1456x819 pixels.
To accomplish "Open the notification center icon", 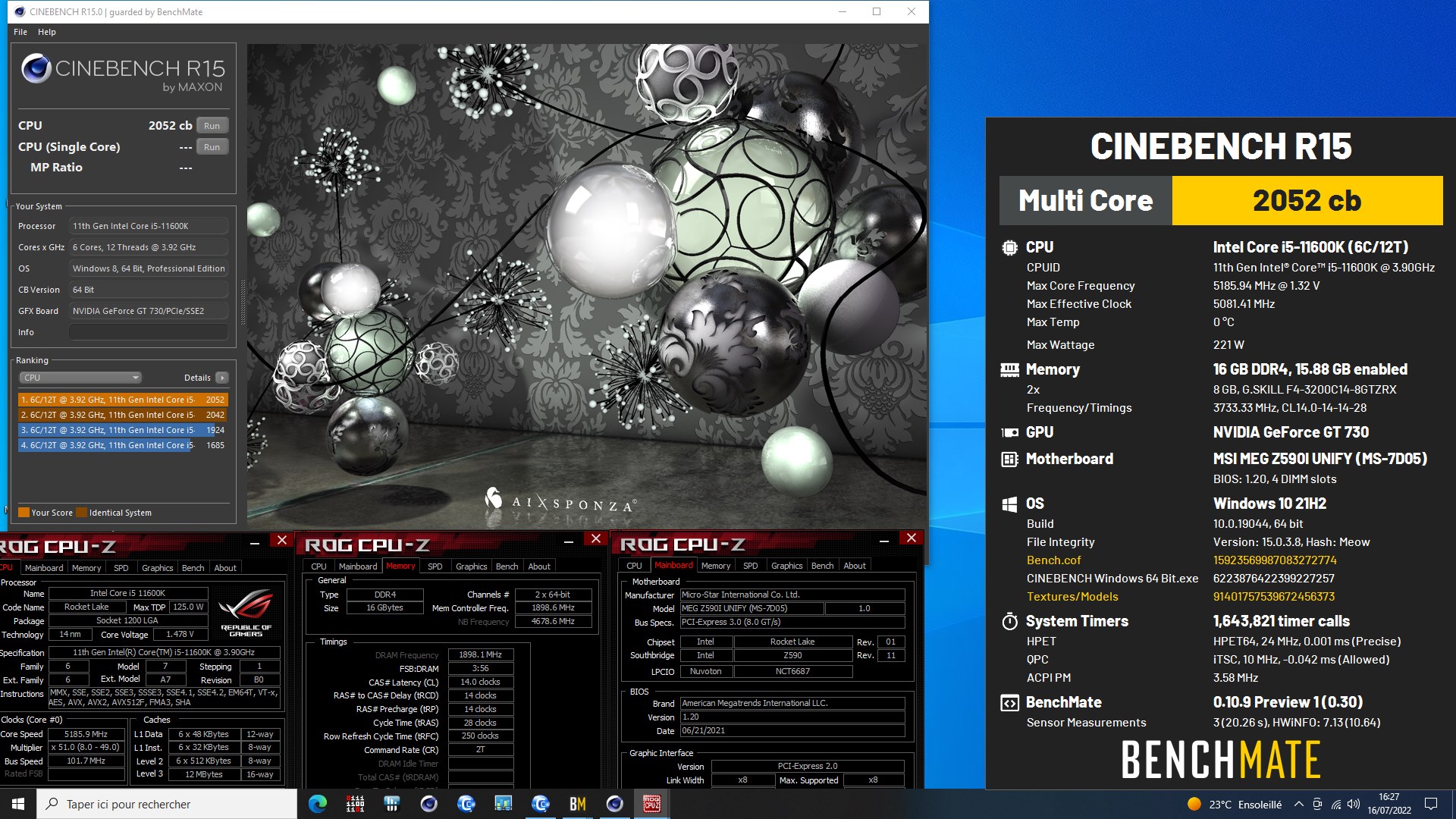I will click(1431, 804).
